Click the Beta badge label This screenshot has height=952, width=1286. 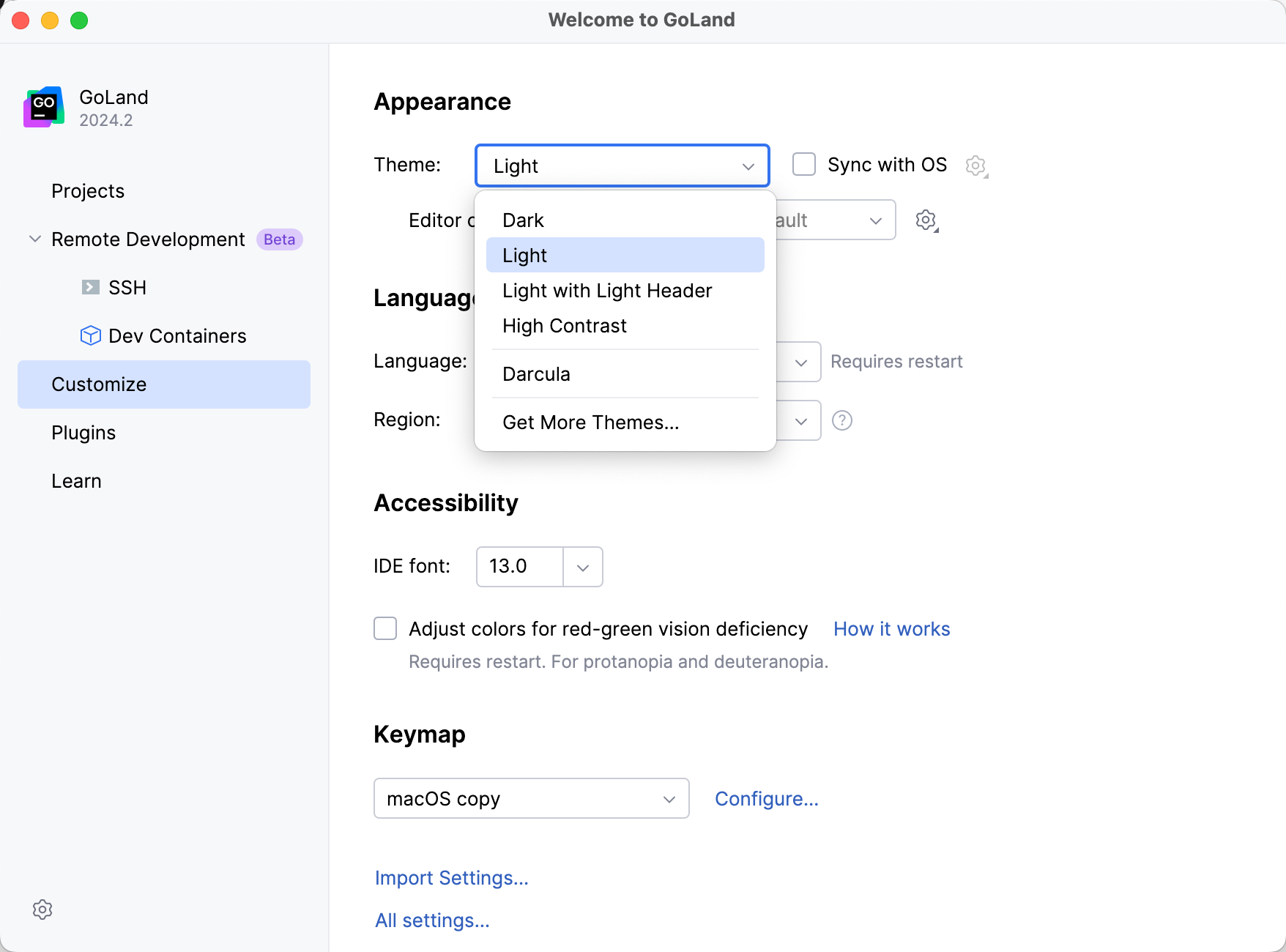[279, 239]
